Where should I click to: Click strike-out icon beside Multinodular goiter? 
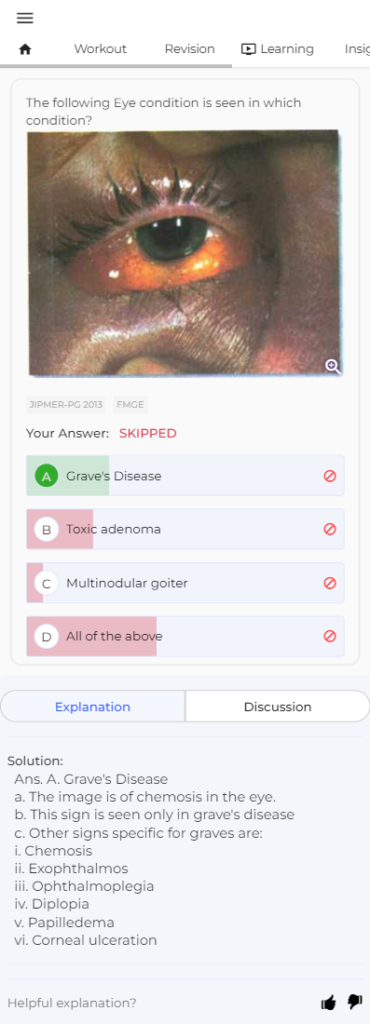[x=330, y=583]
